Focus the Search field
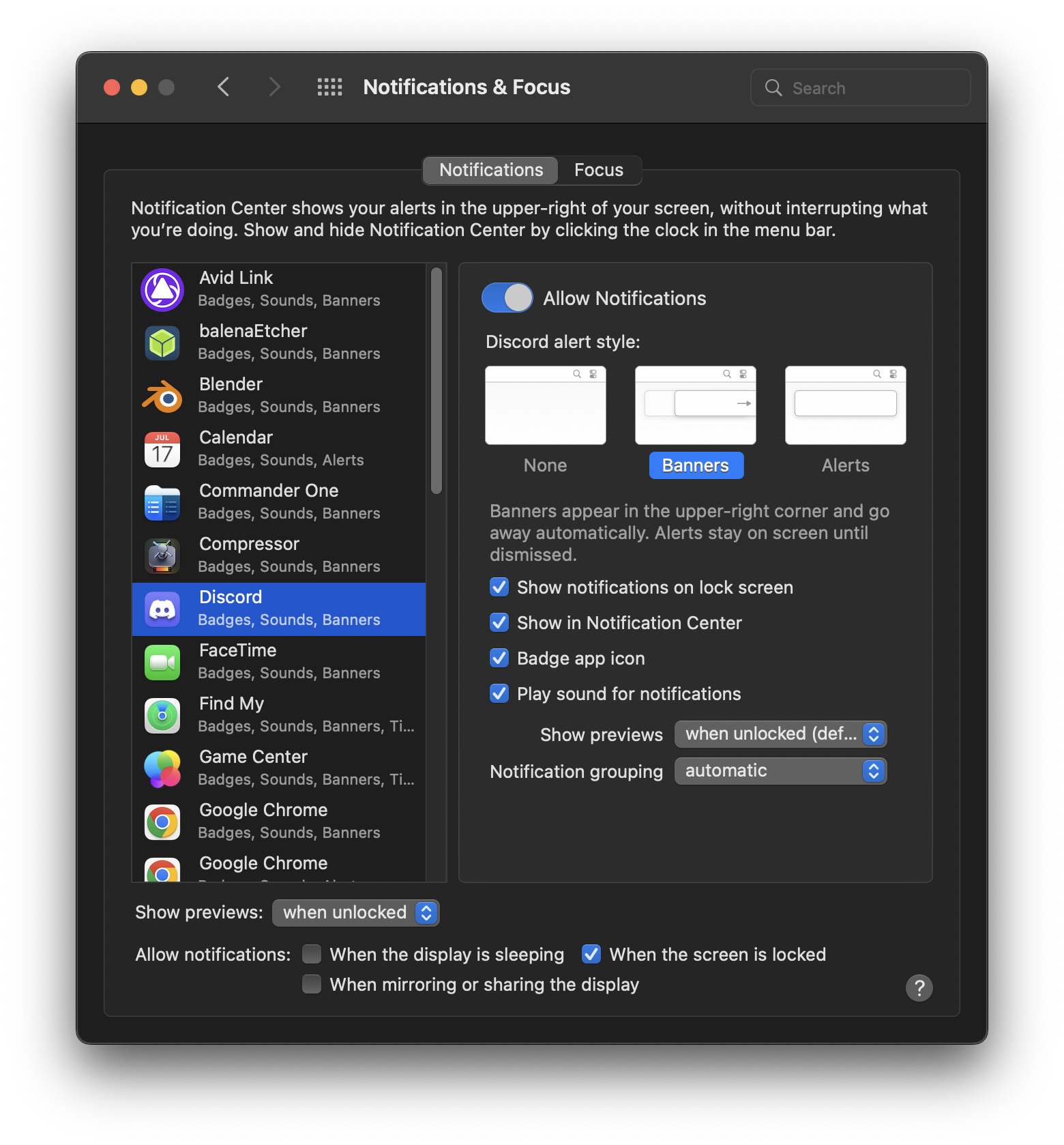The width and height of the screenshot is (1064, 1145). pos(861,88)
